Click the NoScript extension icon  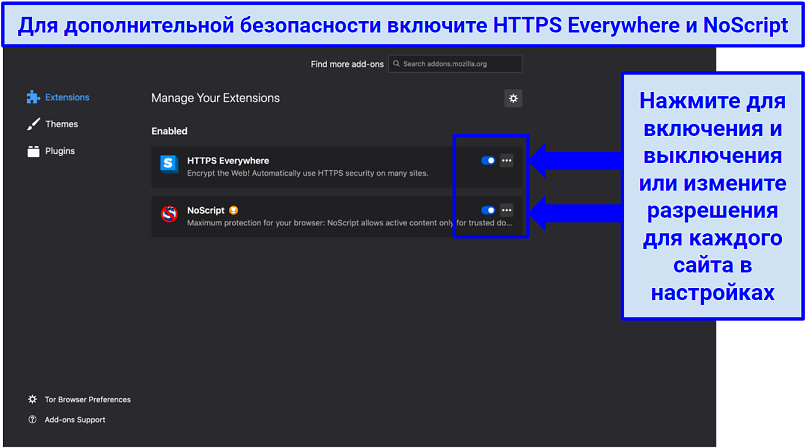[169, 213]
